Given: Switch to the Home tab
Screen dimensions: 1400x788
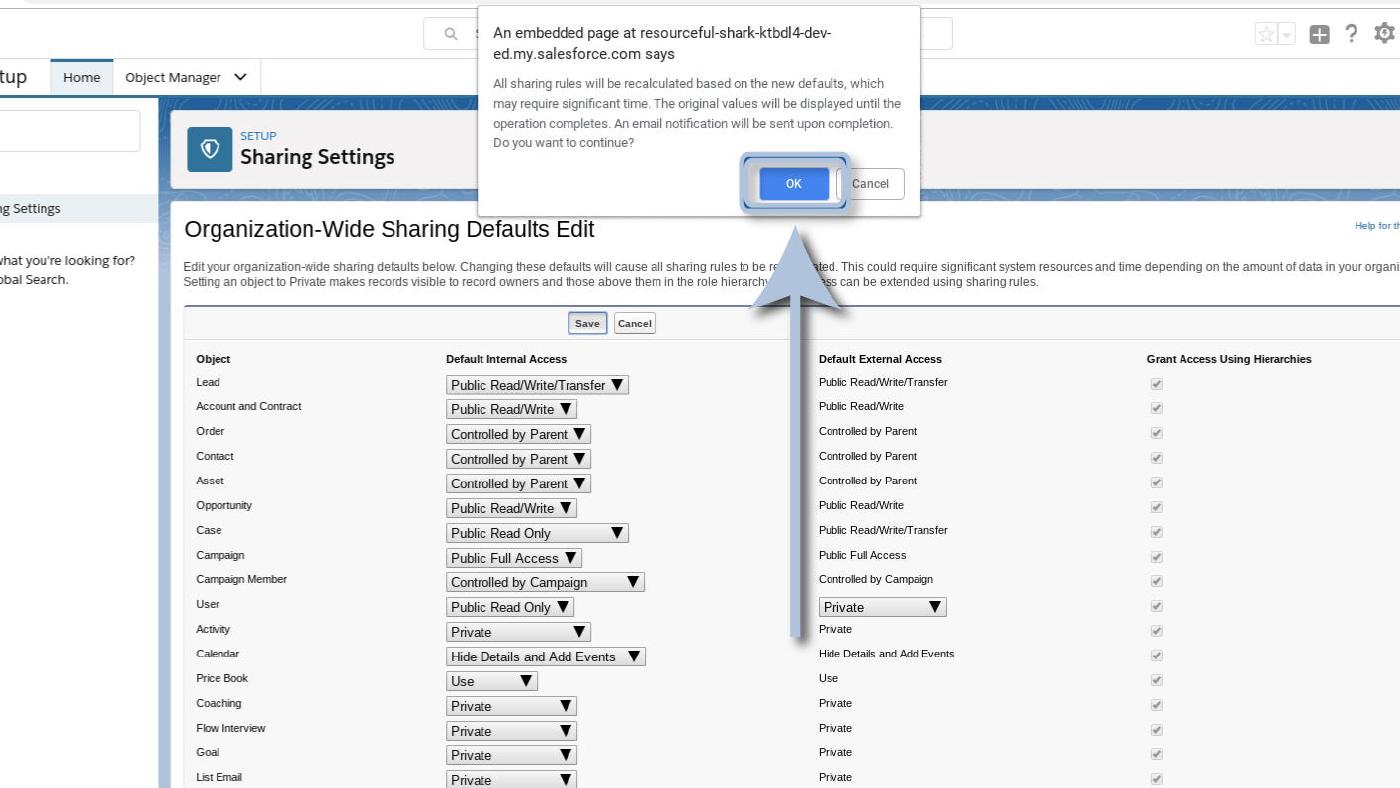Looking at the screenshot, I should (81, 77).
